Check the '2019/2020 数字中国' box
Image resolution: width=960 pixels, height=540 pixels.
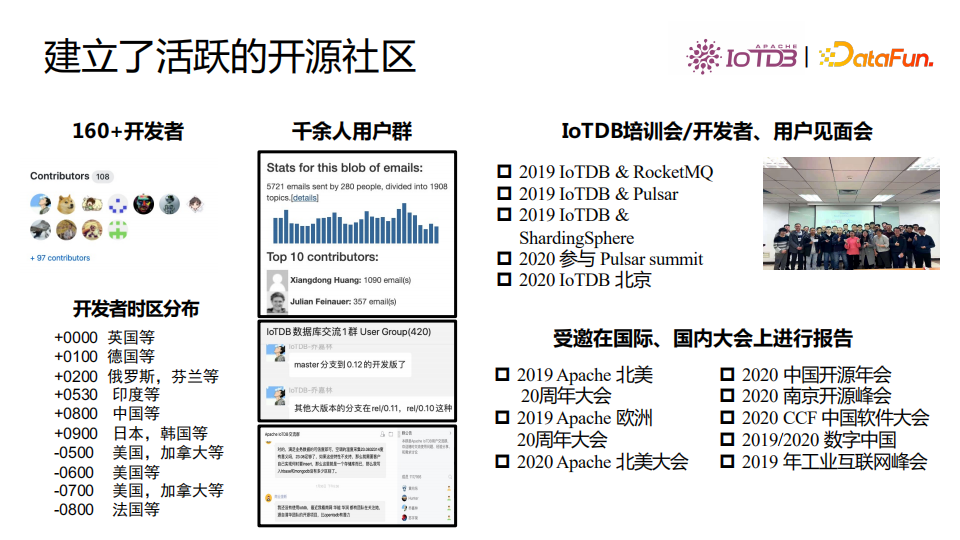click(727, 440)
